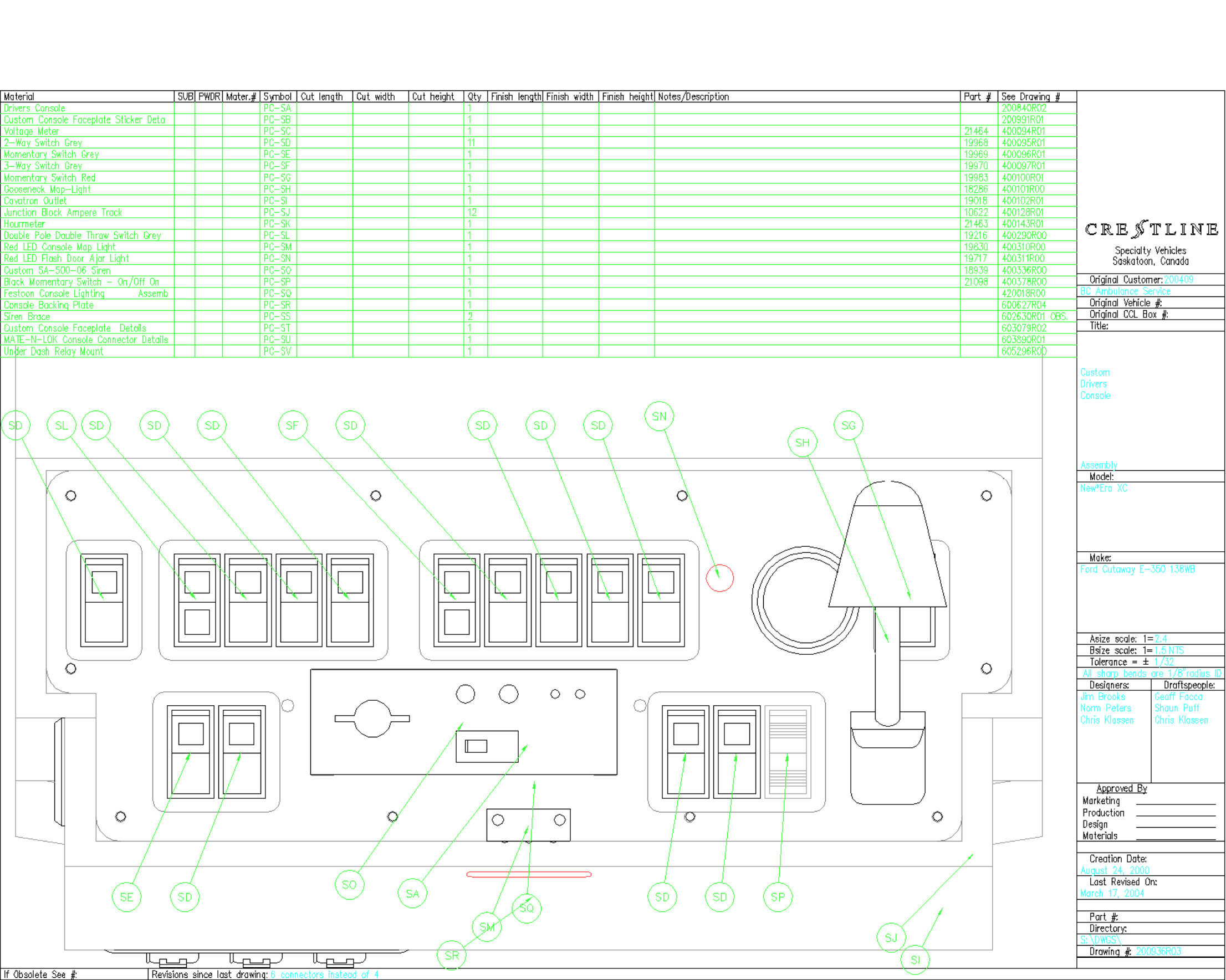
Task: Click the Gooseneck Map-Light material entry
Action: 47,189
